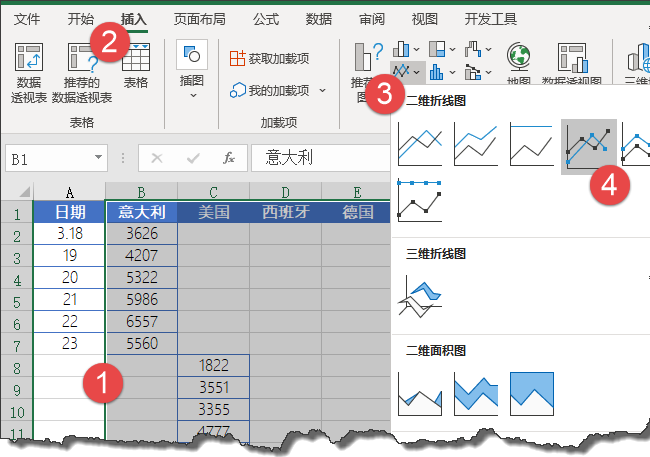Open the line chart dropdown in ribbon

pyautogui.click(x=407, y=72)
